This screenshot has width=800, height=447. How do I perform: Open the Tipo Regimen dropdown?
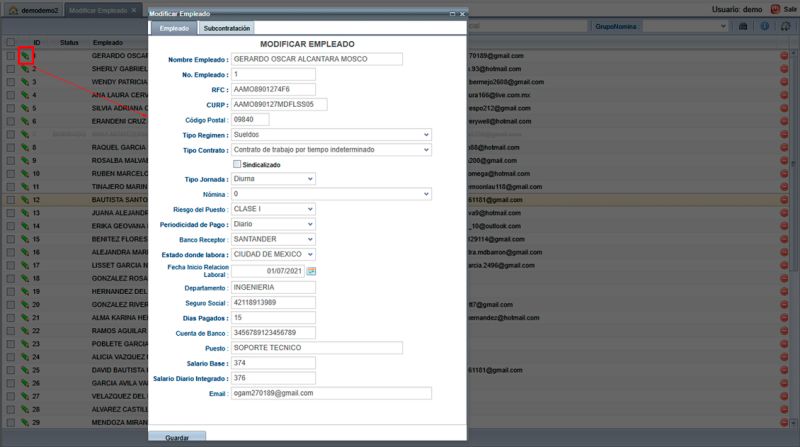pyautogui.click(x=331, y=135)
